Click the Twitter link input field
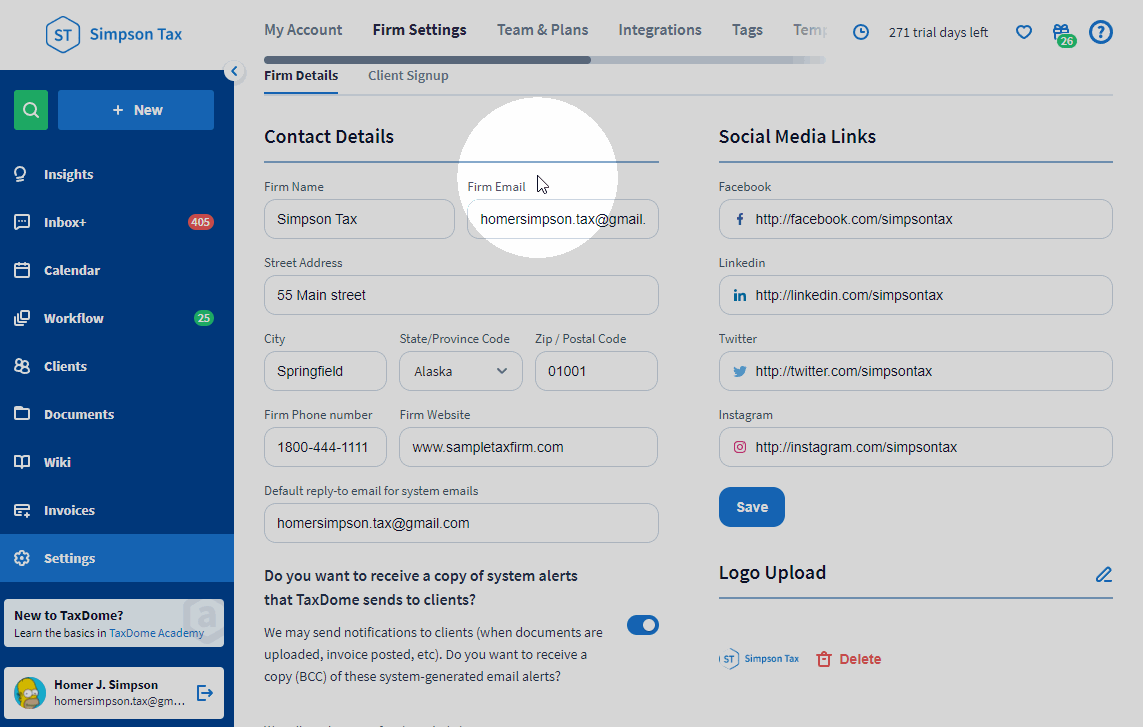Screen dimensions: 1143x727 pos(916,371)
